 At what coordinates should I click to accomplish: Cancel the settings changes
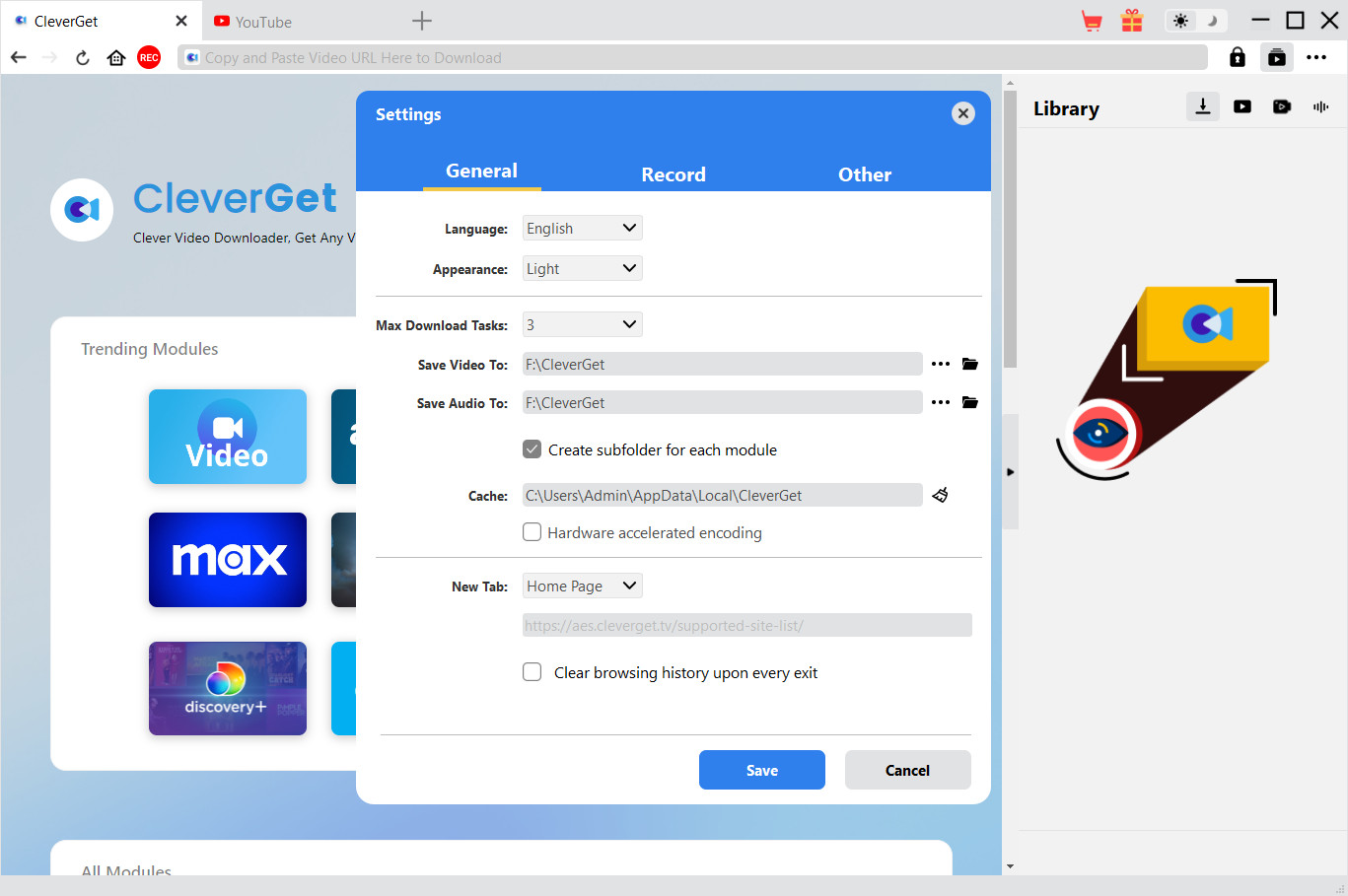click(x=908, y=770)
